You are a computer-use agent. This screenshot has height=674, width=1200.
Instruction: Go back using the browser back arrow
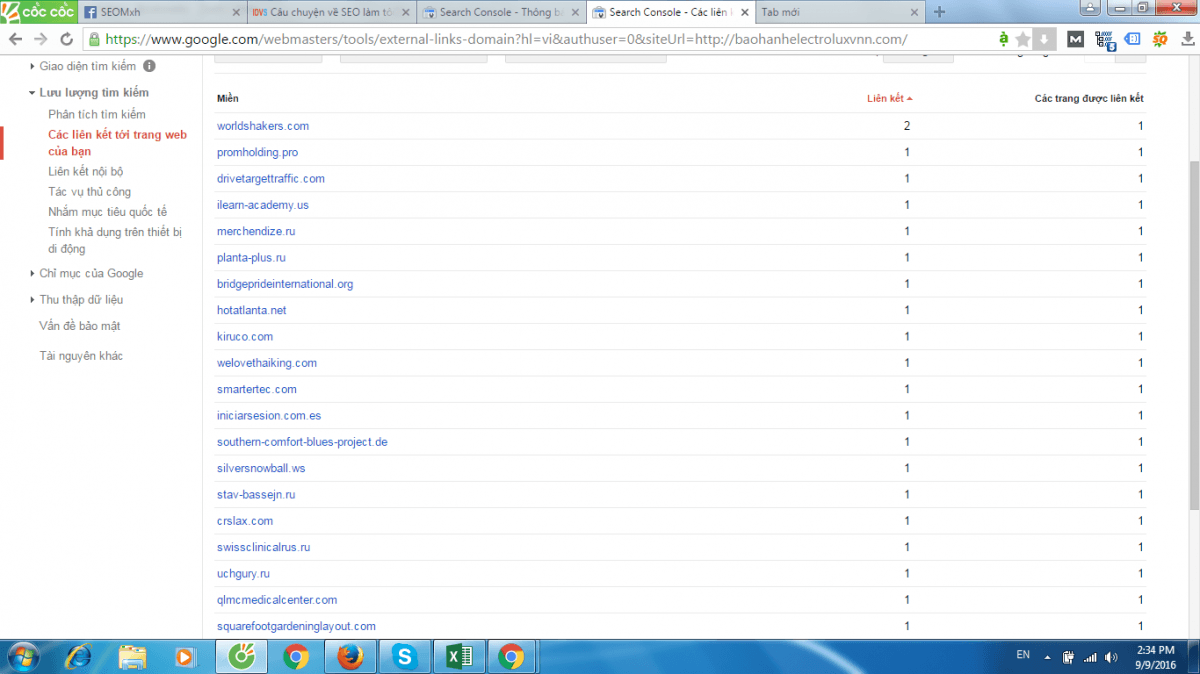point(15,39)
